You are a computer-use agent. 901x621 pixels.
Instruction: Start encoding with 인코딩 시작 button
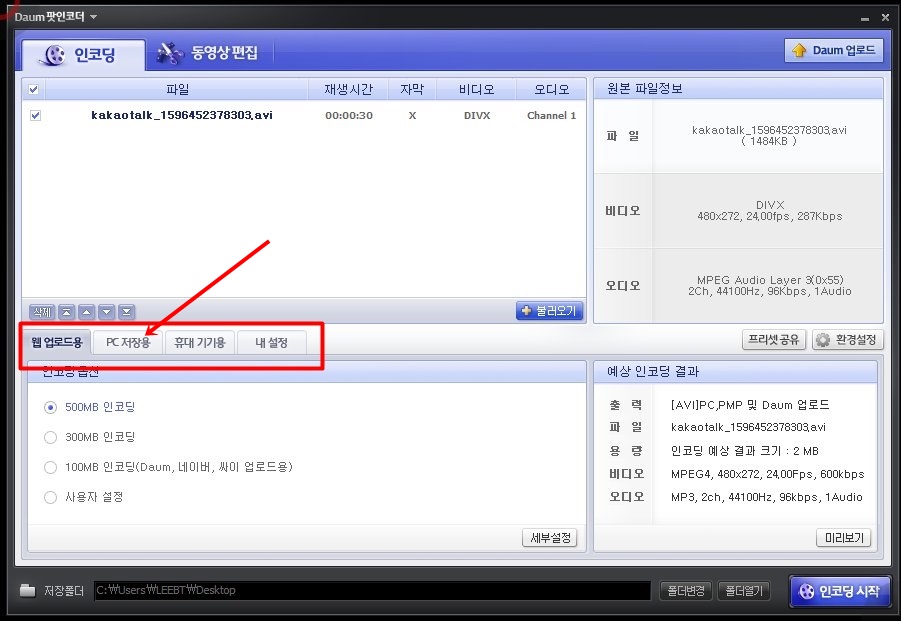pos(840,591)
